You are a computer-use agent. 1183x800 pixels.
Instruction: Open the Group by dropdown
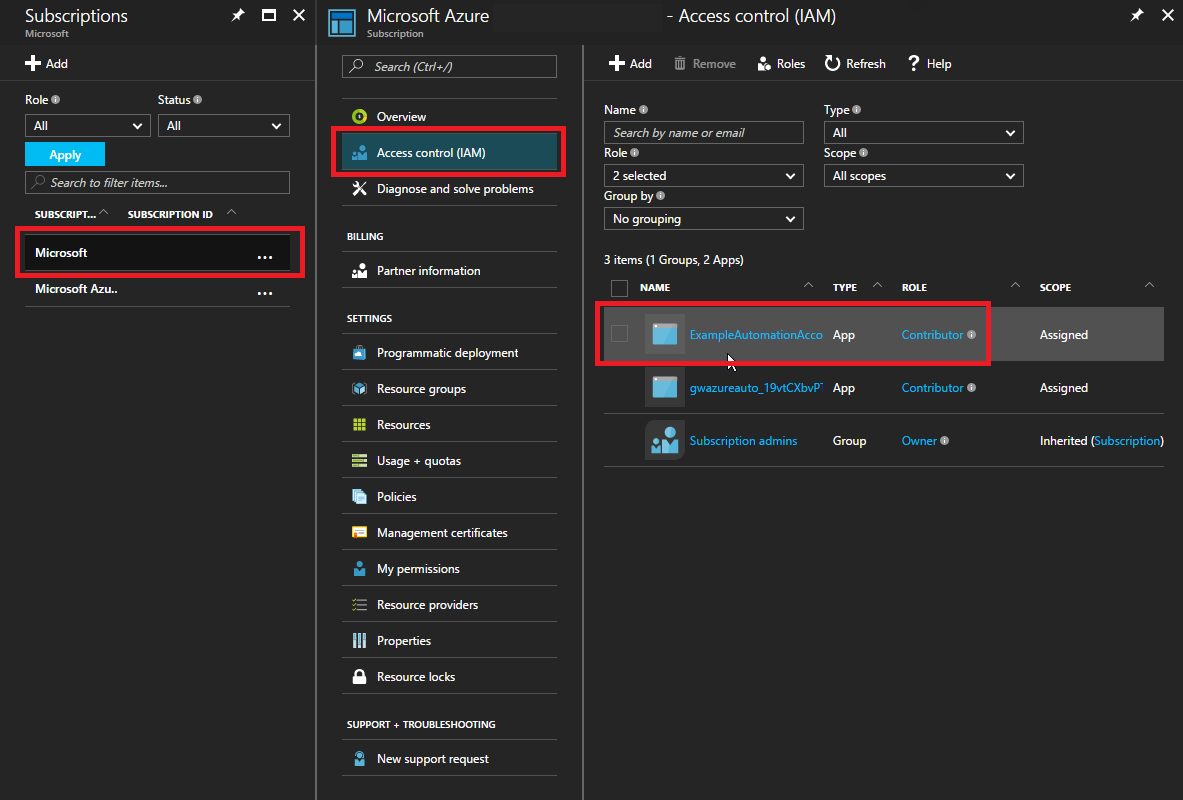(x=703, y=219)
